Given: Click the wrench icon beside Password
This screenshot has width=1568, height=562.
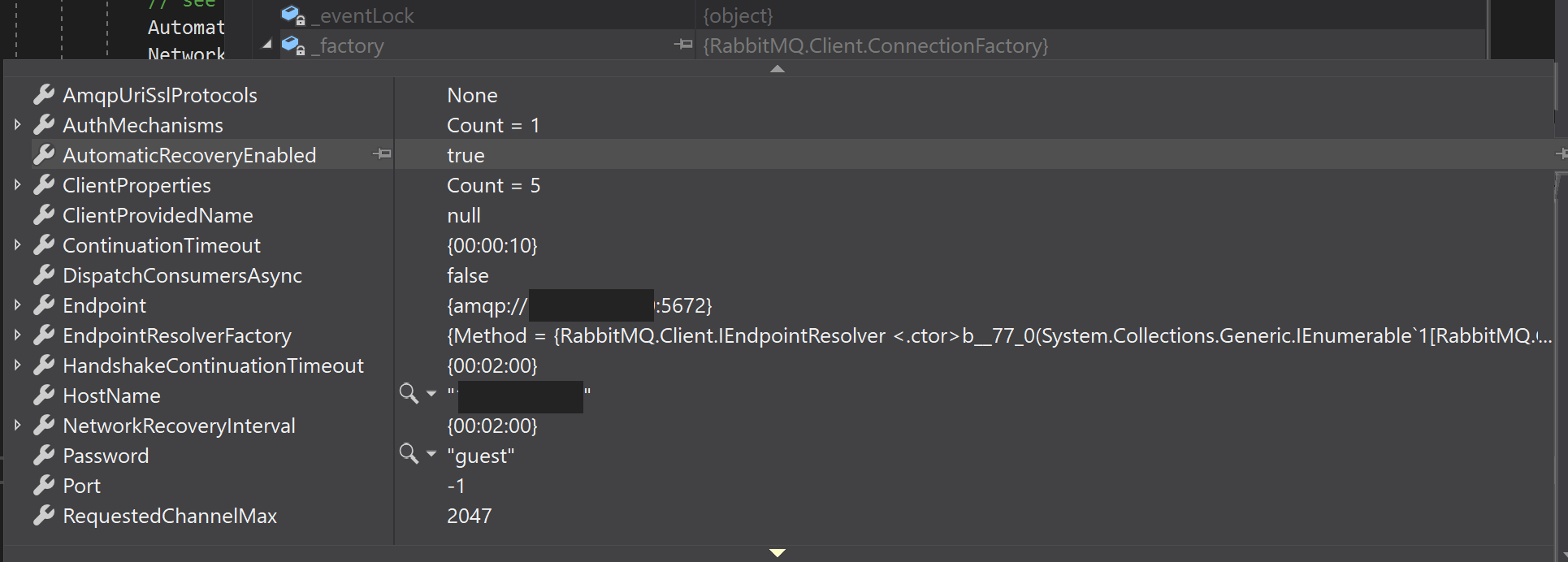Looking at the screenshot, I should 44,456.
